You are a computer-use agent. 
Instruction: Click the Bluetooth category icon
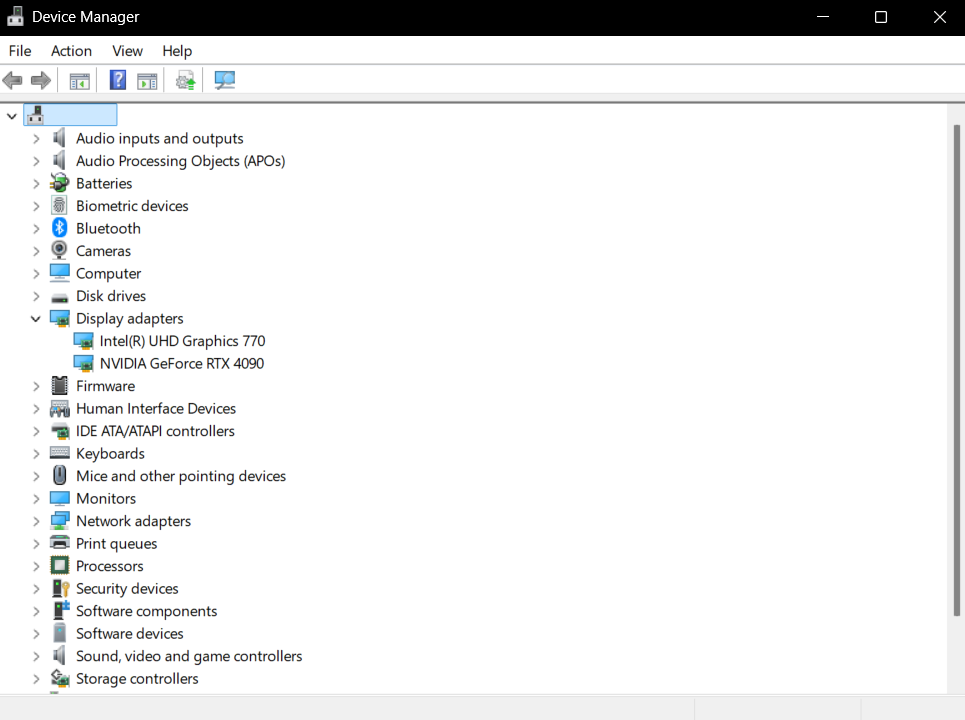click(60, 228)
